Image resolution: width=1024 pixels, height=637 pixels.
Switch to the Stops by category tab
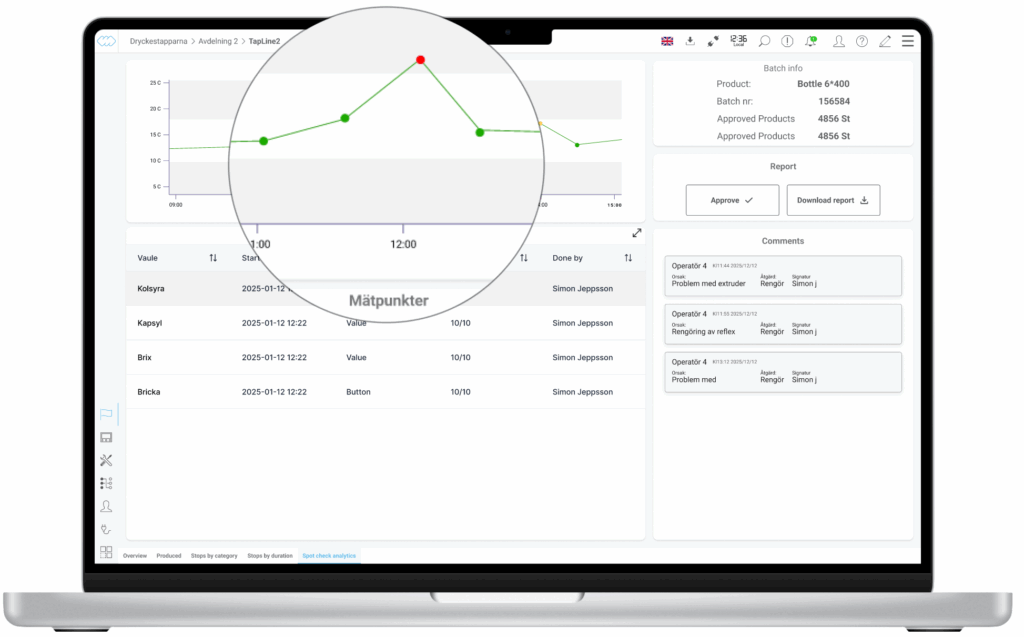(x=214, y=555)
